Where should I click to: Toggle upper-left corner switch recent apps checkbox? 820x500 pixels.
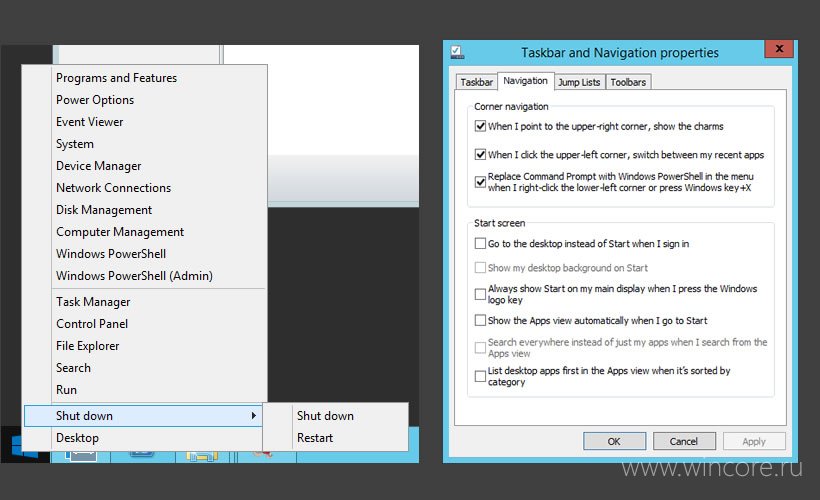pyautogui.click(x=480, y=154)
